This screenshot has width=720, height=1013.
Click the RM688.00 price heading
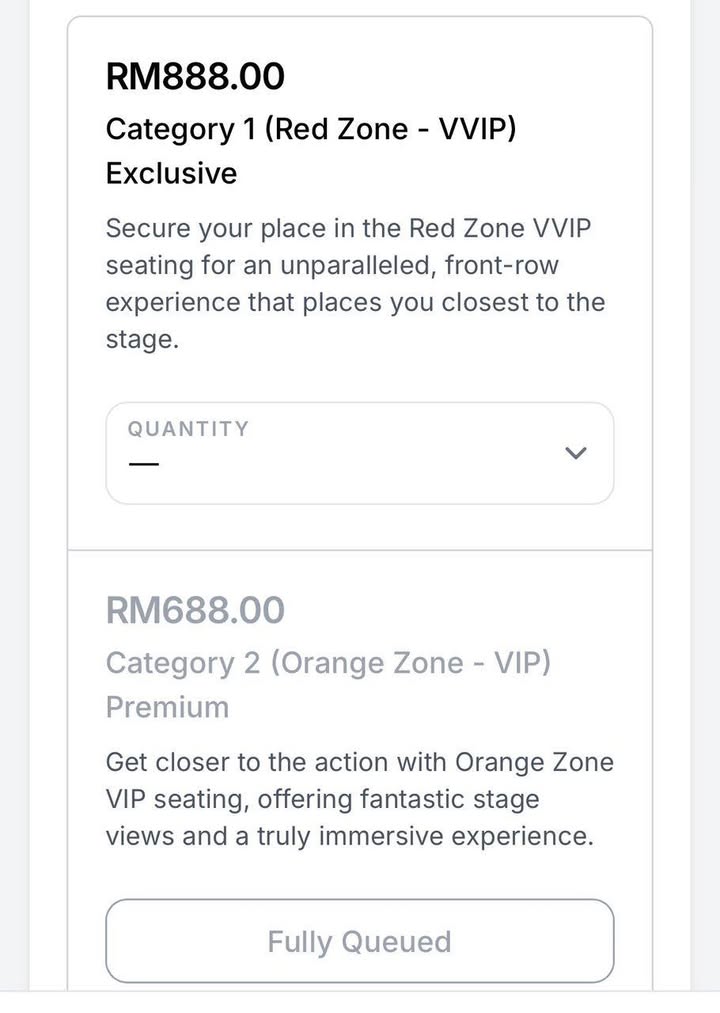coord(195,610)
